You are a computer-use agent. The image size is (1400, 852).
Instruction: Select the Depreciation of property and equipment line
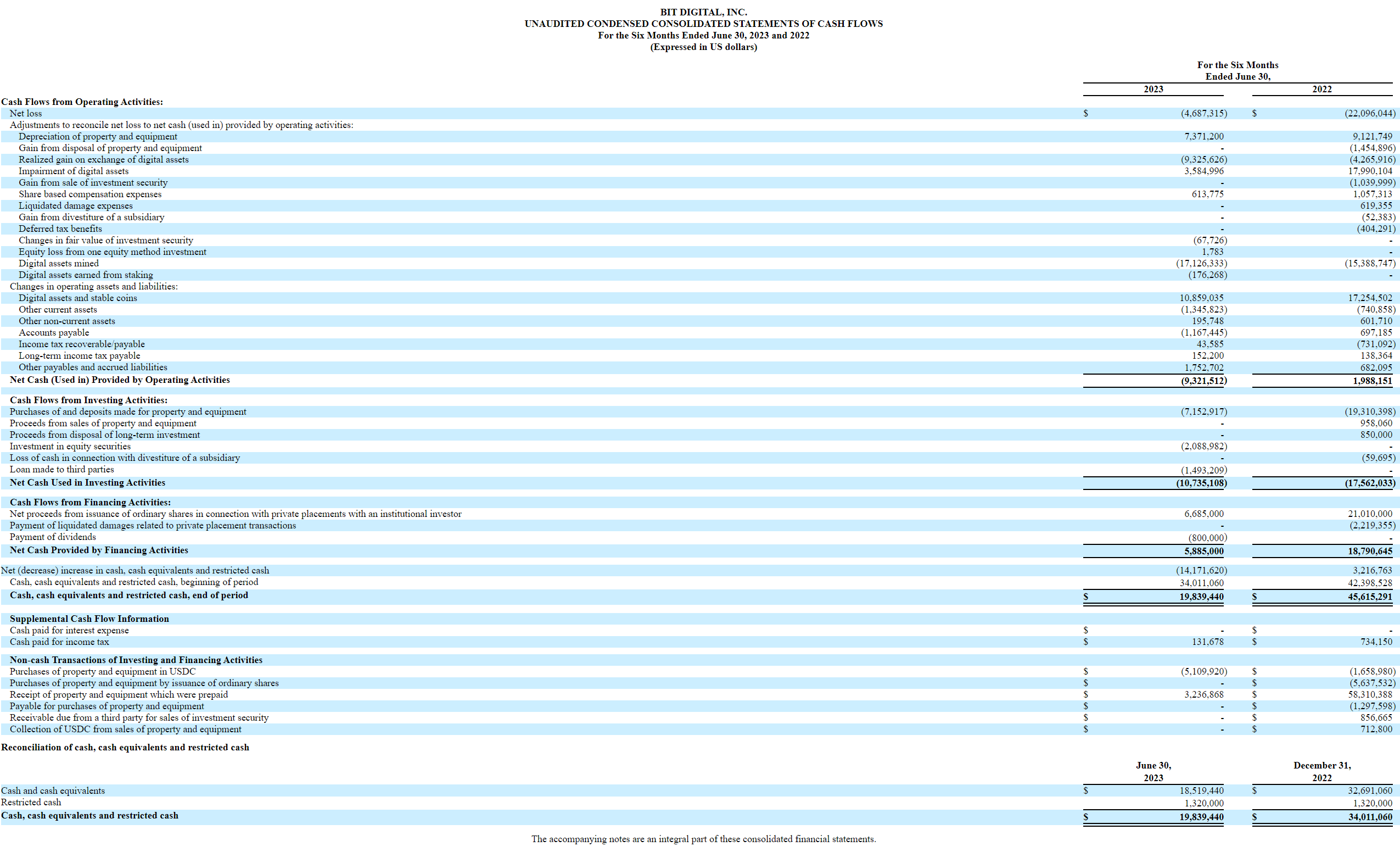(98, 136)
